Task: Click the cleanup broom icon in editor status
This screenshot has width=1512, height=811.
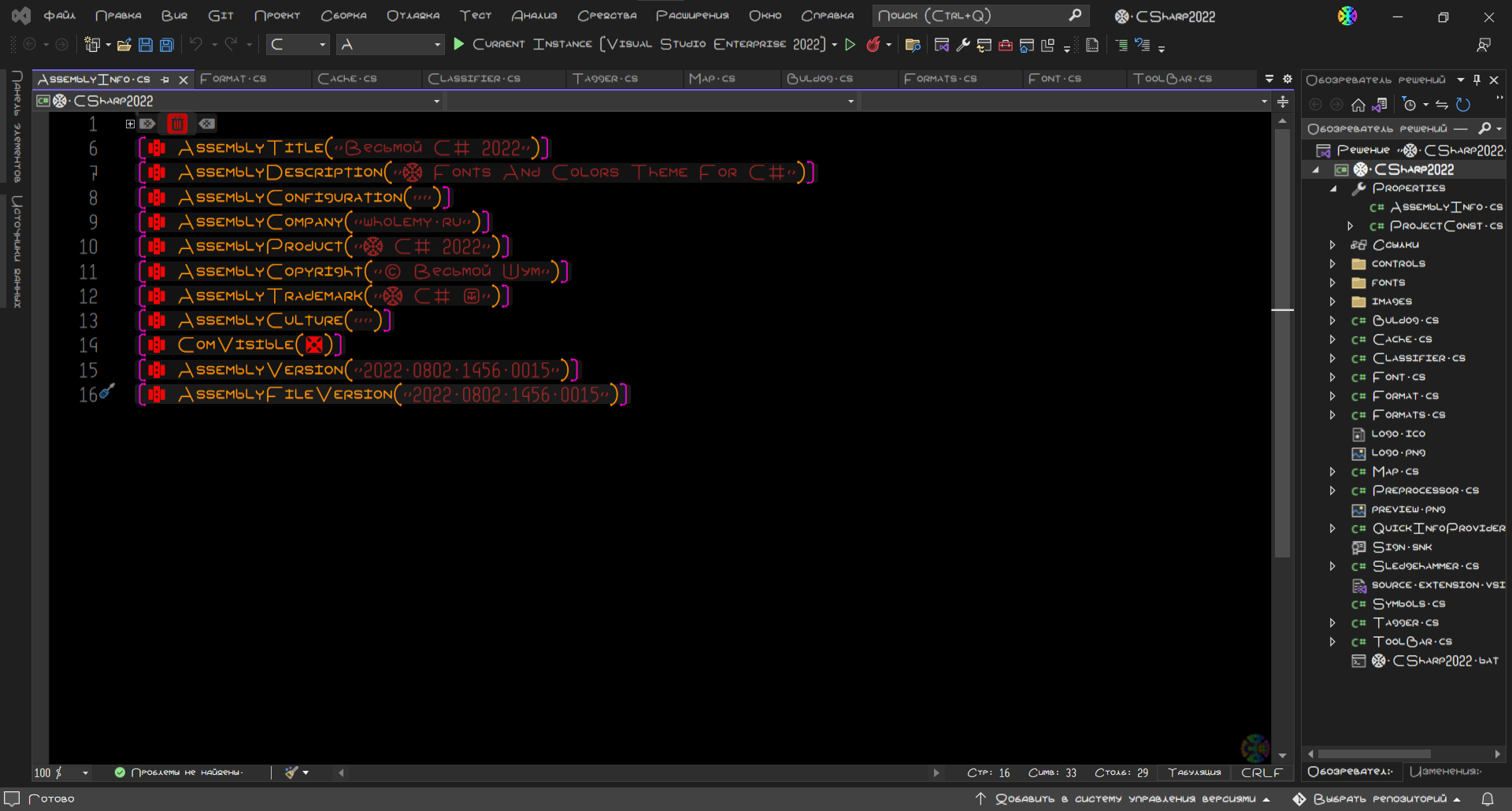Action: point(291,772)
